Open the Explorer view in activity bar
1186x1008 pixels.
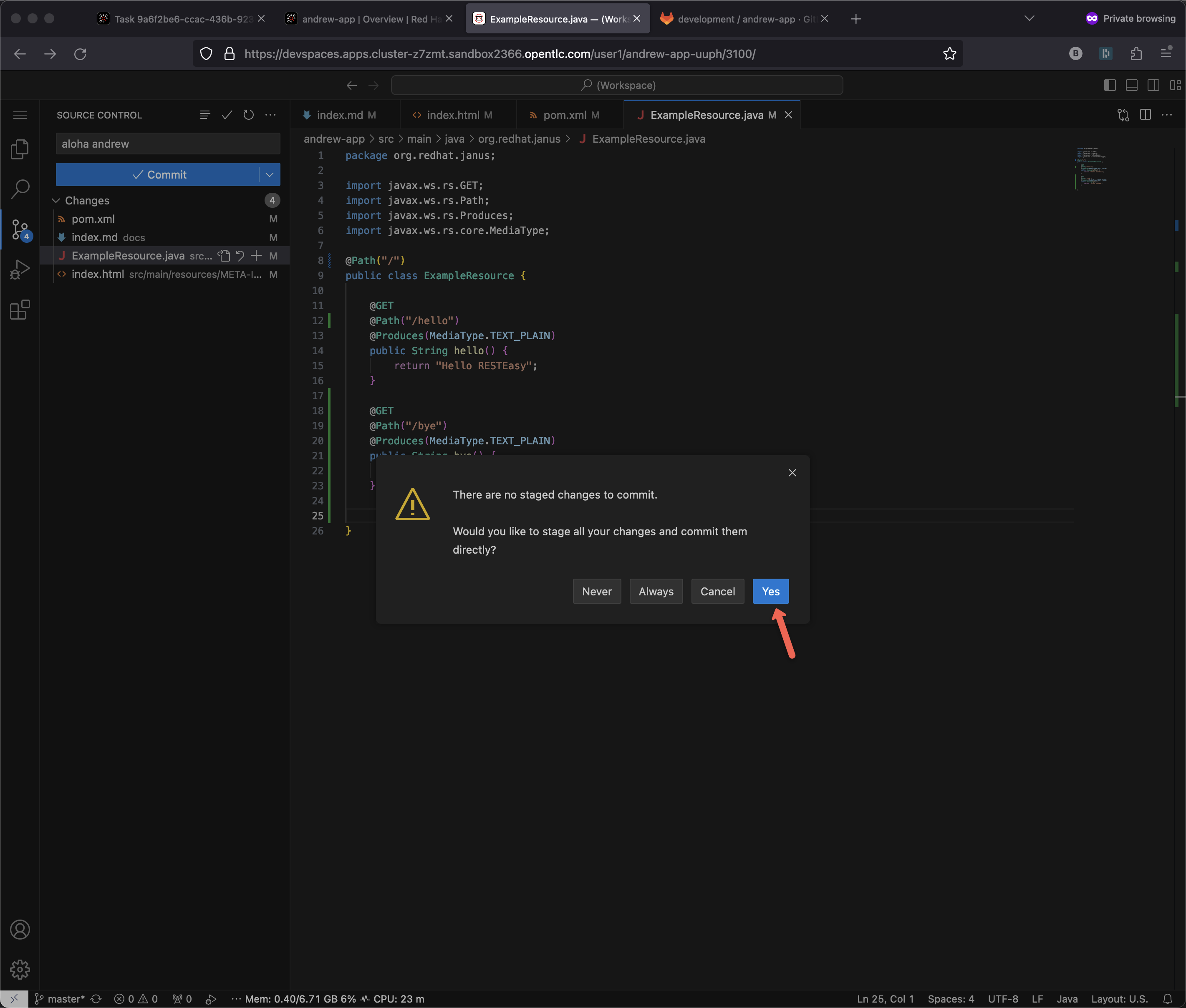20,149
